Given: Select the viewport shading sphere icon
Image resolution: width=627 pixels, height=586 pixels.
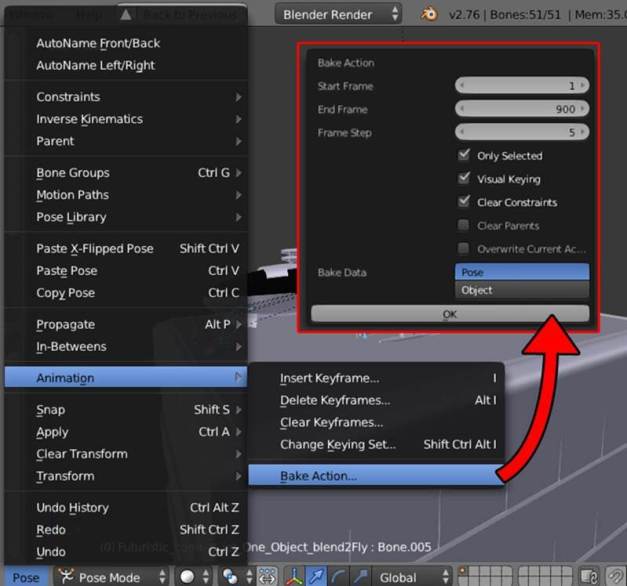Looking at the screenshot, I should [x=187, y=577].
